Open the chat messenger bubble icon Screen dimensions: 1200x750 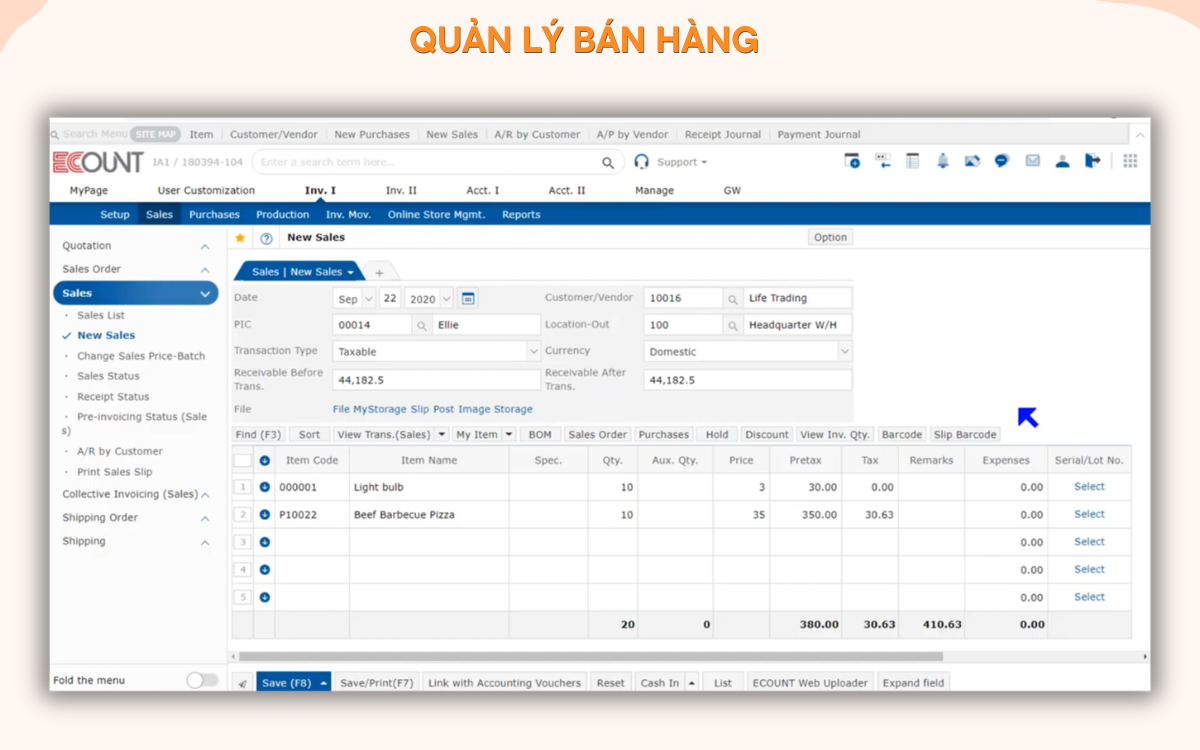pos(1002,161)
